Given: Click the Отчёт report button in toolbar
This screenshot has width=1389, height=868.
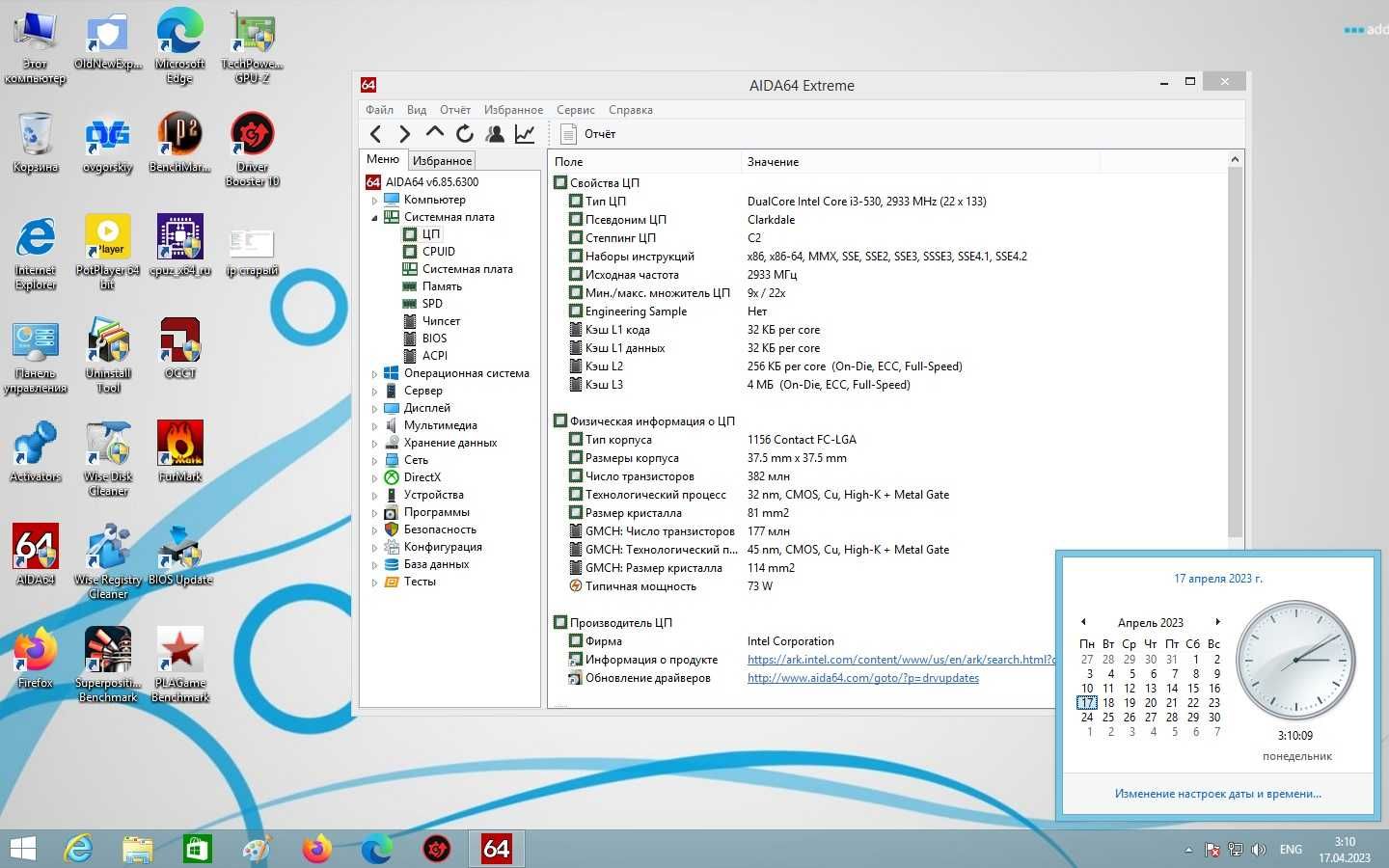Looking at the screenshot, I should (588, 134).
